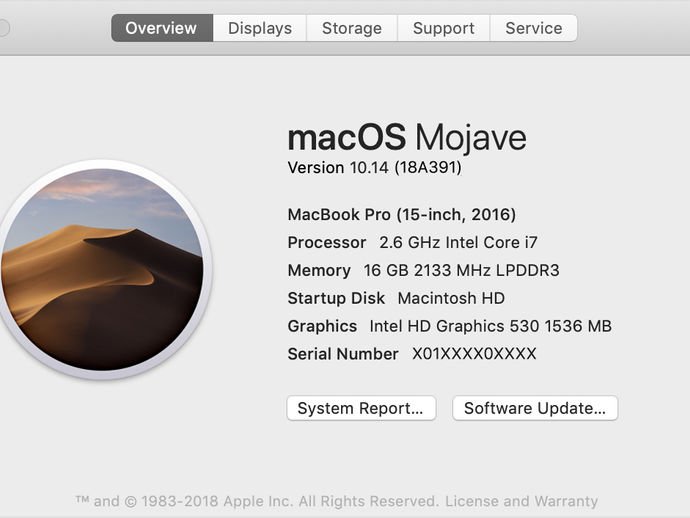Click the Mojave desert dune image

pyautogui.click(x=100, y=270)
